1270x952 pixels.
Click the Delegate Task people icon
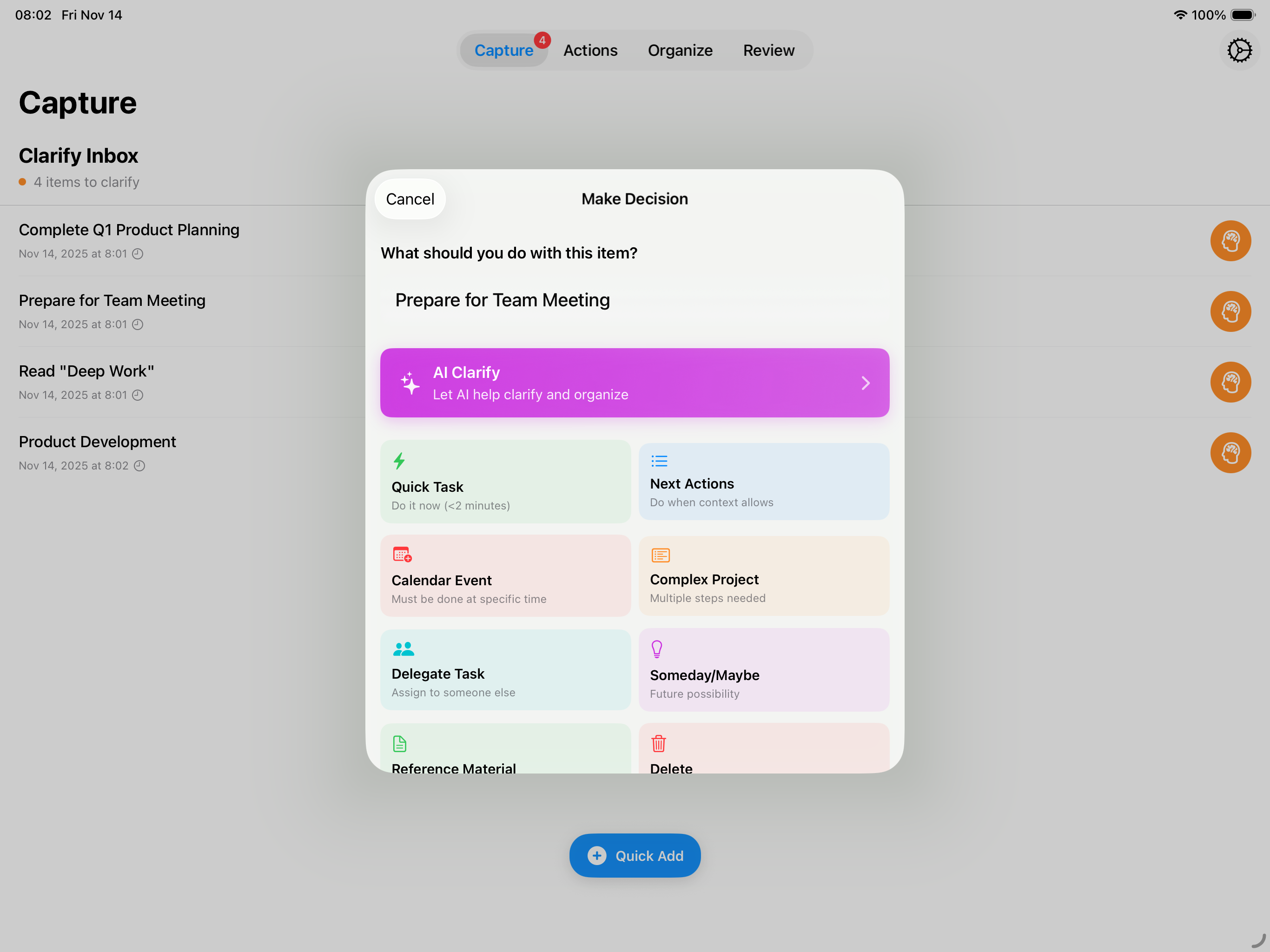tap(403, 649)
